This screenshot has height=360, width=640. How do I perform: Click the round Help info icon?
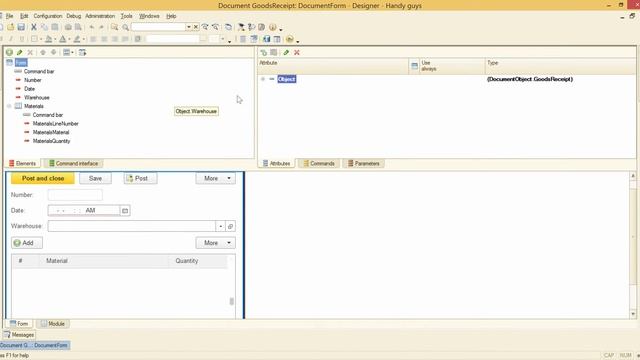point(273,27)
